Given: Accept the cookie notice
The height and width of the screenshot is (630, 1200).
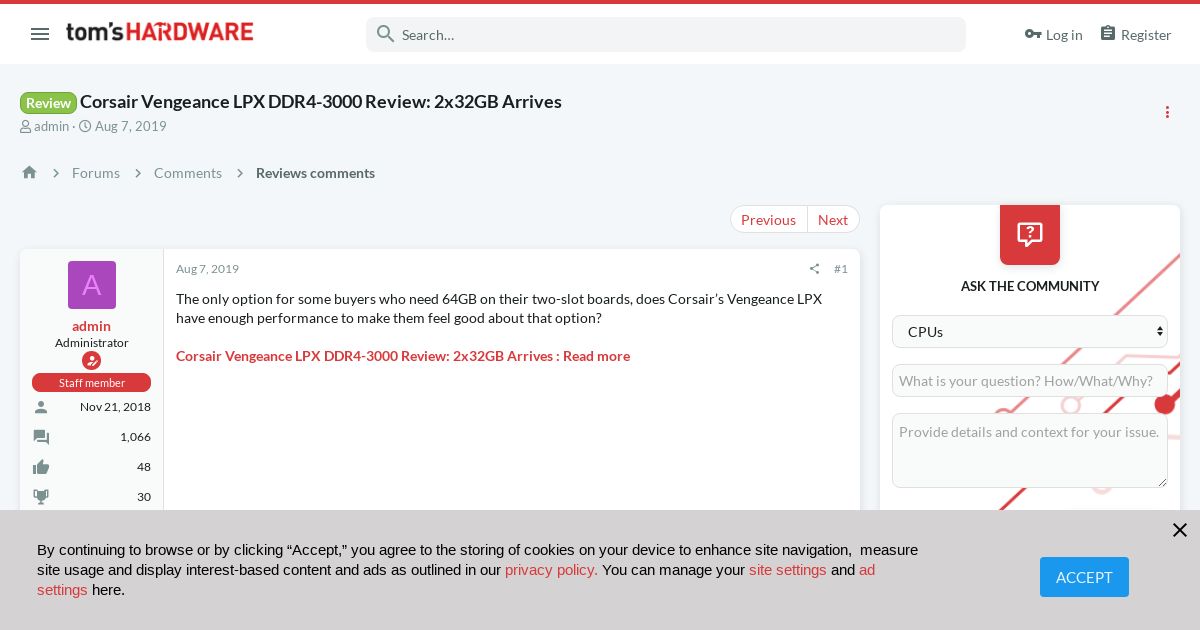Looking at the screenshot, I should [1084, 577].
